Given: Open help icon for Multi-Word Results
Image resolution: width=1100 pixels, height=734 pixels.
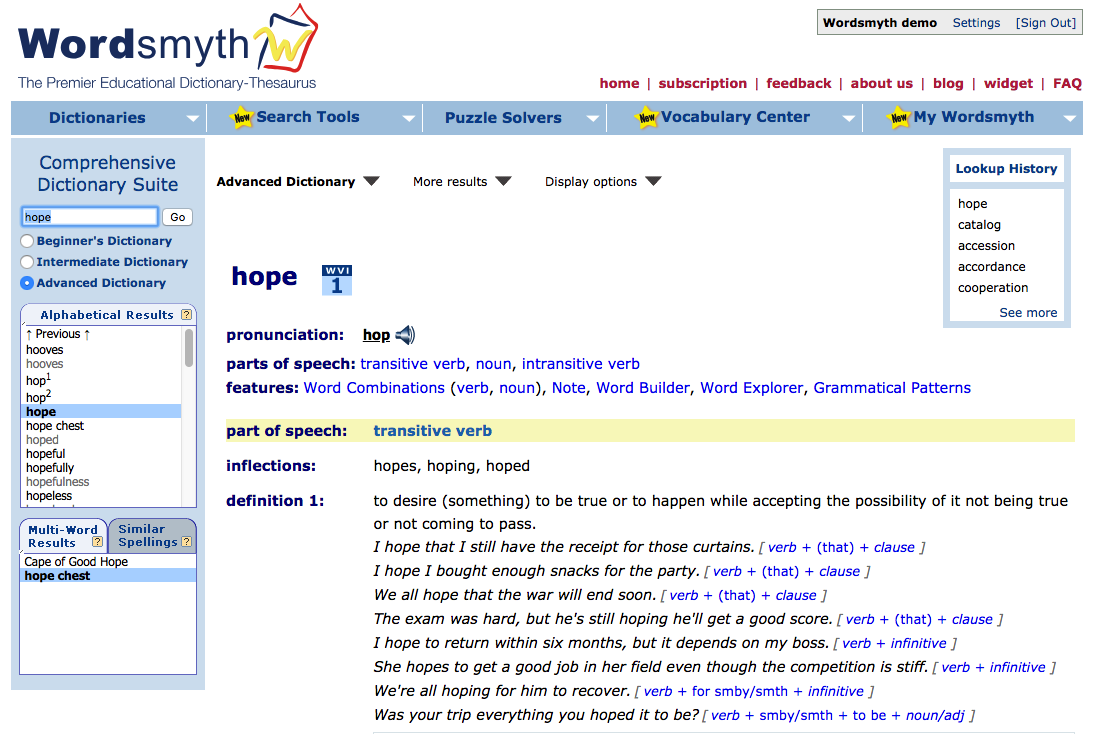Looking at the screenshot, I should [x=98, y=542].
